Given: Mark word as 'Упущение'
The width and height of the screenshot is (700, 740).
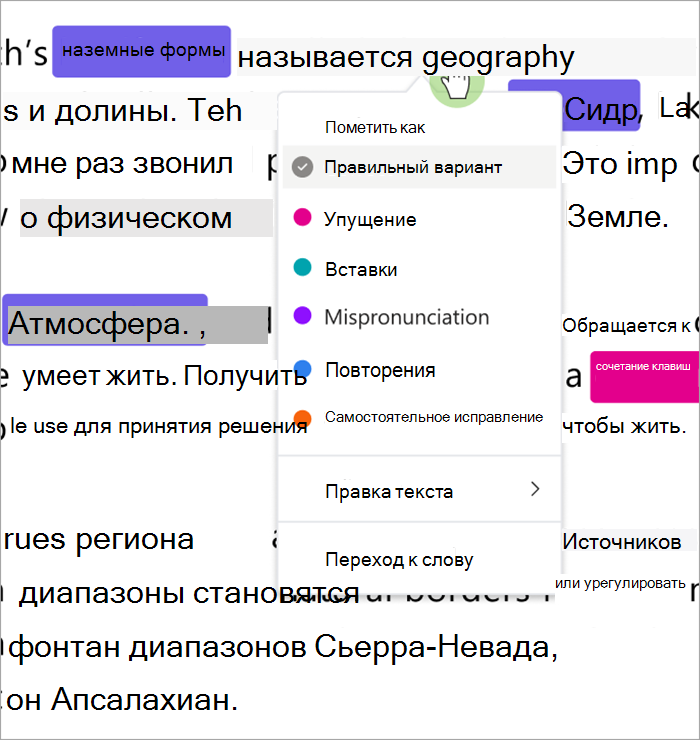Looking at the screenshot, I should click(370, 219).
